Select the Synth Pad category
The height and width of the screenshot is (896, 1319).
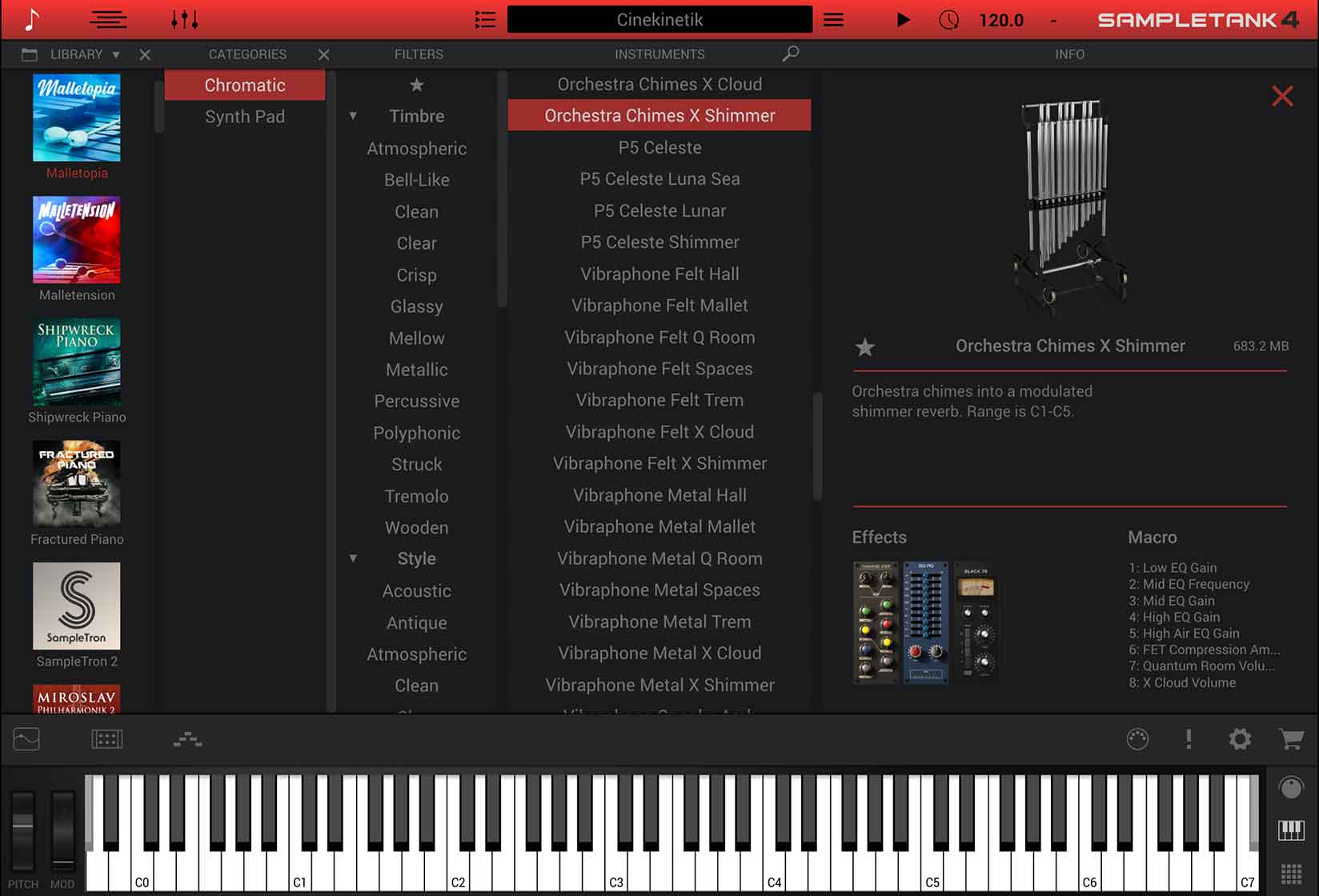(x=245, y=117)
